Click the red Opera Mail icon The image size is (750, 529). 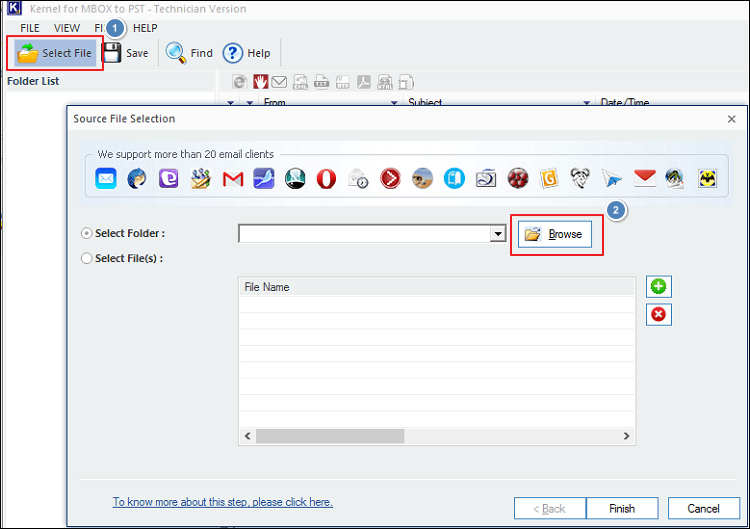(x=326, y=179)
